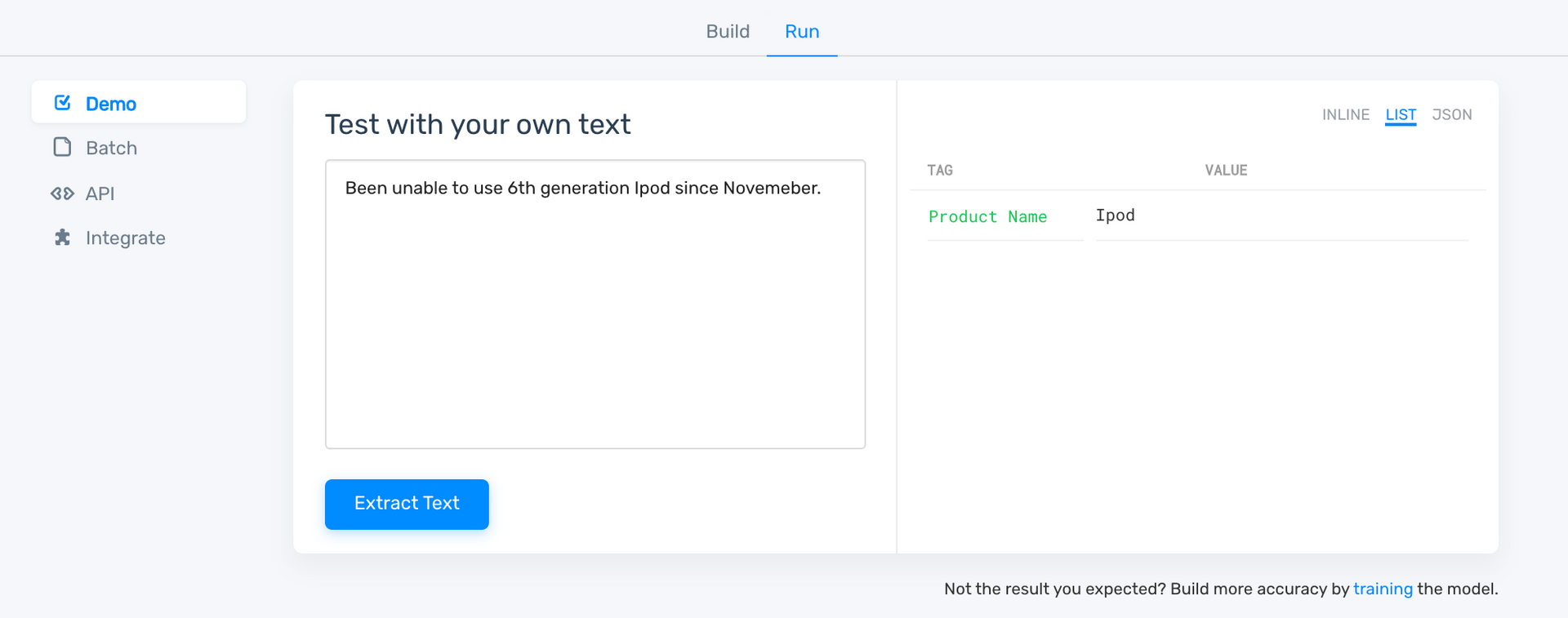Screen dimensions: 1568x618
Task: Select the Run tab
Action: (x=801, y=31)
